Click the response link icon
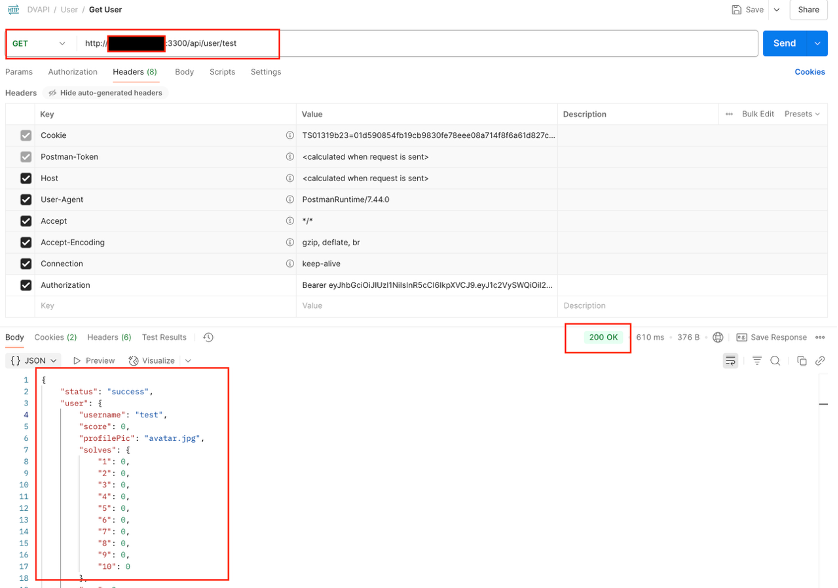Screen dimensions: 838x588 click(820, 360)
